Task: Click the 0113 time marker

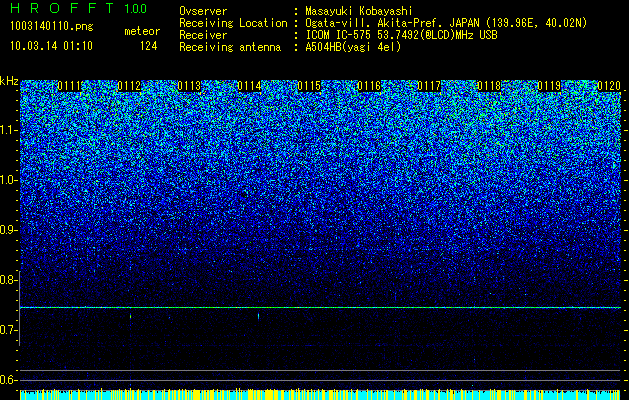Action: [x=189, y=86]
